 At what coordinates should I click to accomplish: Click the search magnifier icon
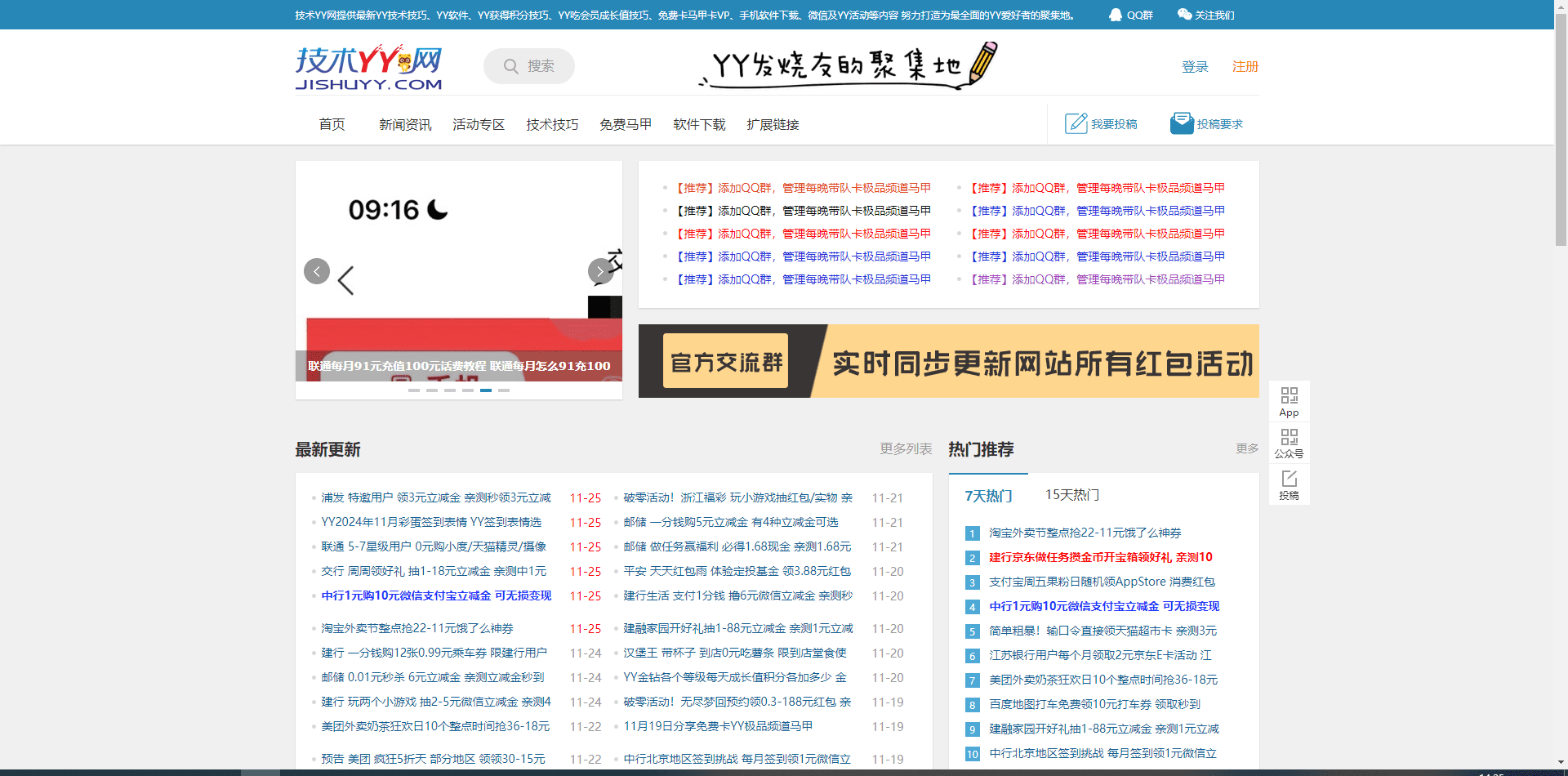pyautogui.click(x=511, y=66)
